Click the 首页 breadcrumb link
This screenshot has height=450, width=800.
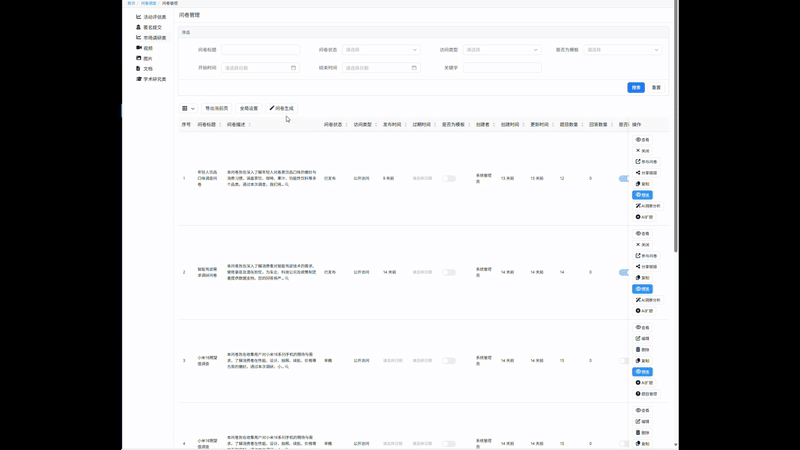tap(131, 3)
